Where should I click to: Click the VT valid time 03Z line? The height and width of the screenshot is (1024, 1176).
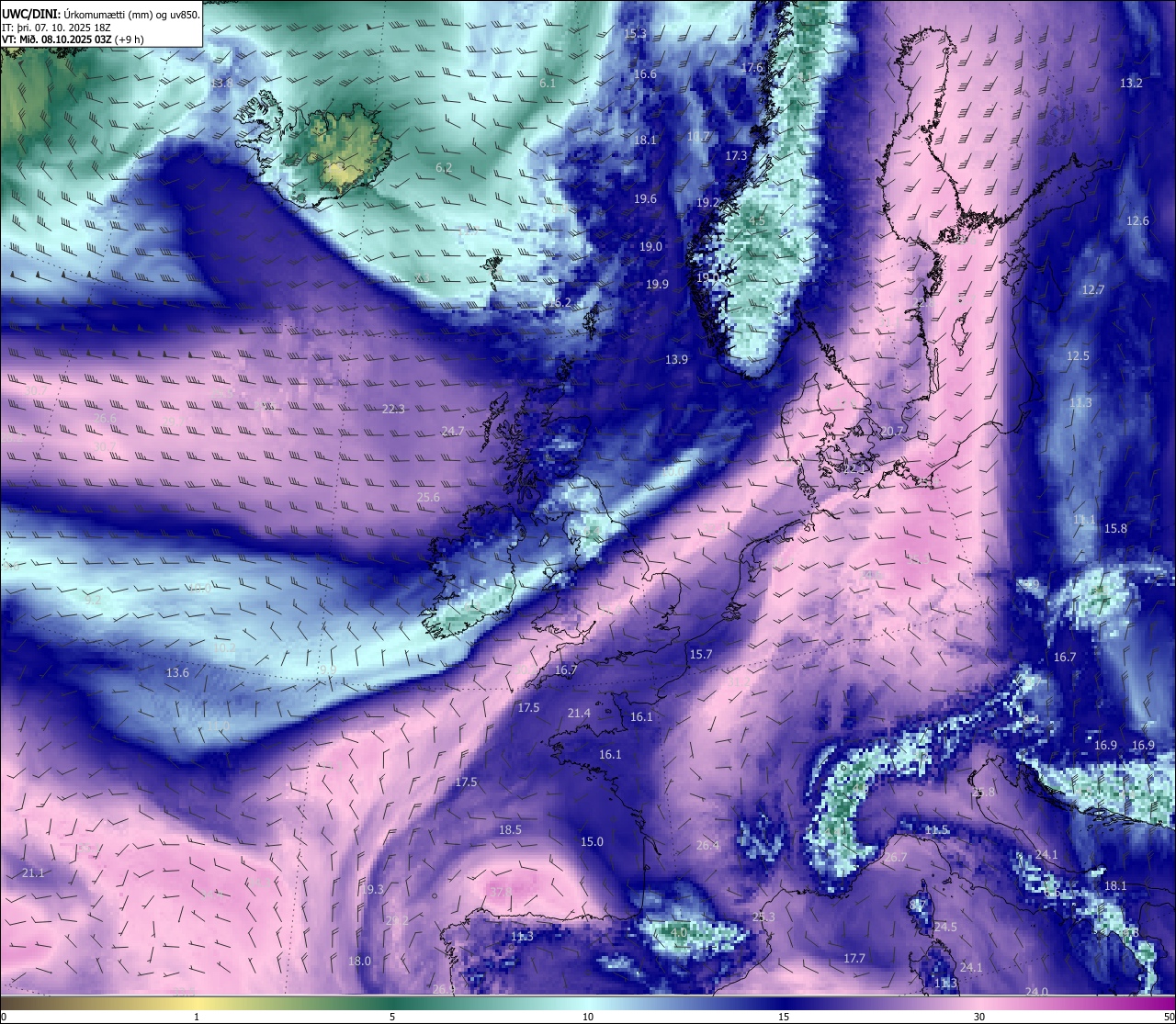(73, 39)
